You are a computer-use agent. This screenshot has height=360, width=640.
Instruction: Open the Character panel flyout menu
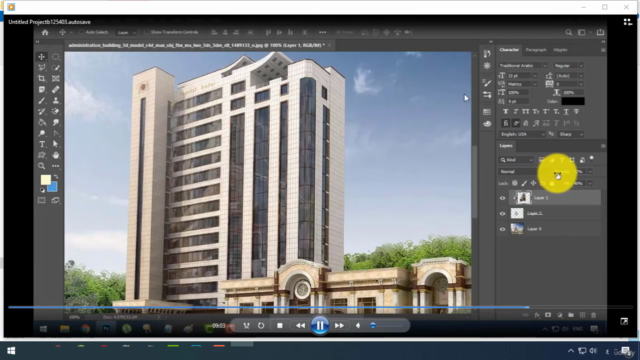coord(603,50)
